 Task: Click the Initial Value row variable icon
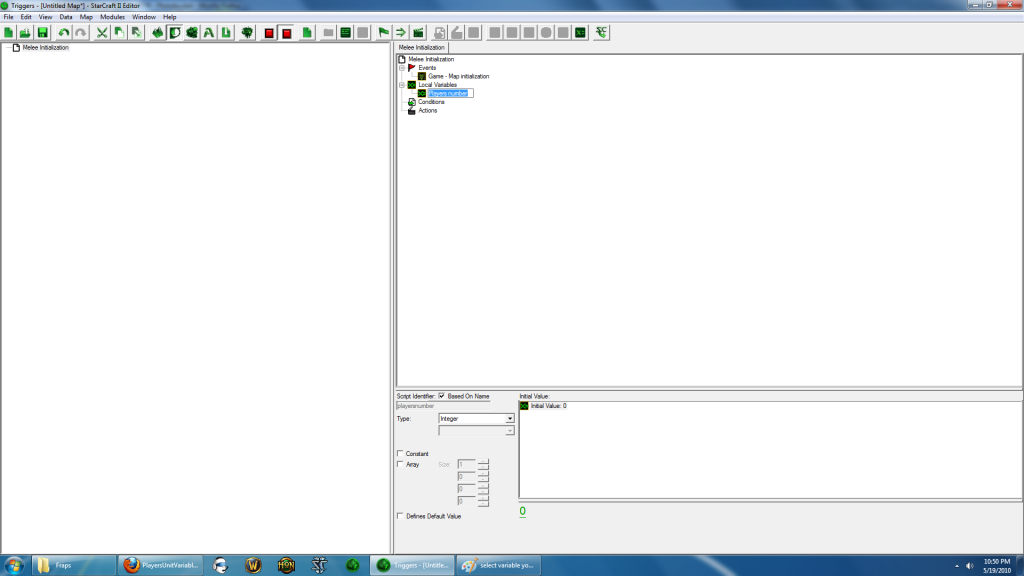[x=524, y=406]
